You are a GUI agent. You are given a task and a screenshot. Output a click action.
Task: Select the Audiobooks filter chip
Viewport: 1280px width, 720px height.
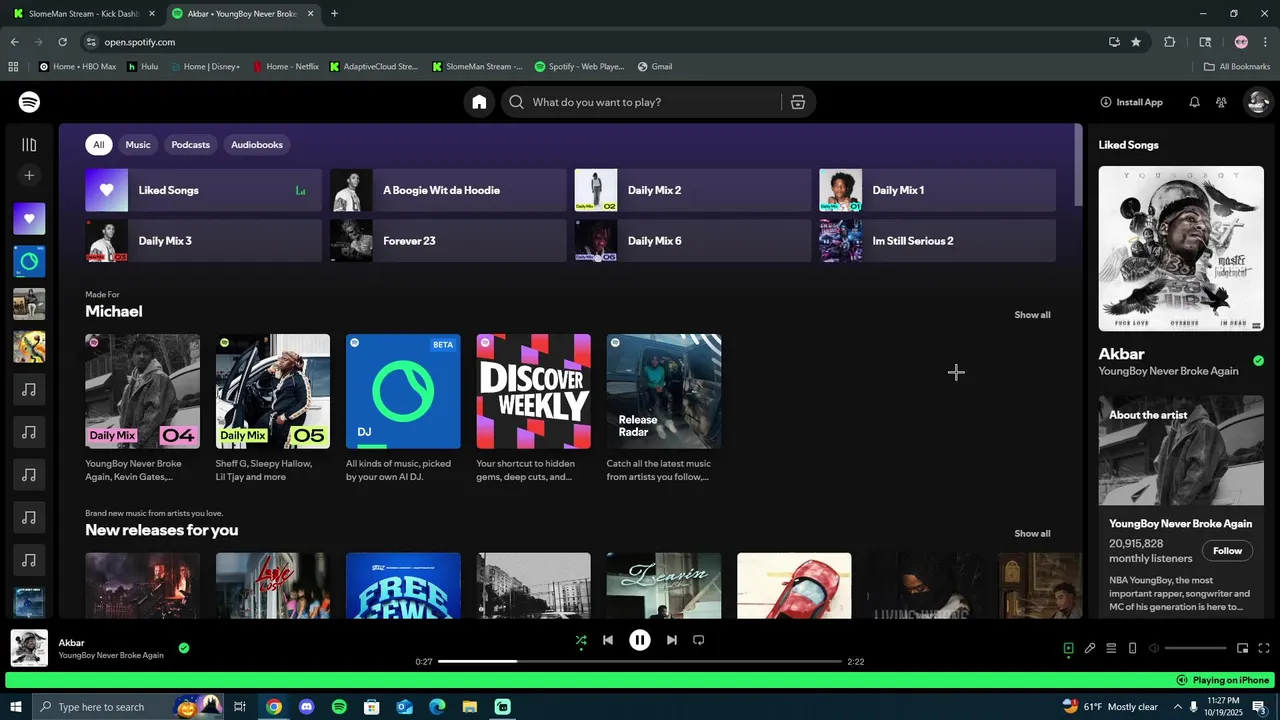(x=257, y=145)
